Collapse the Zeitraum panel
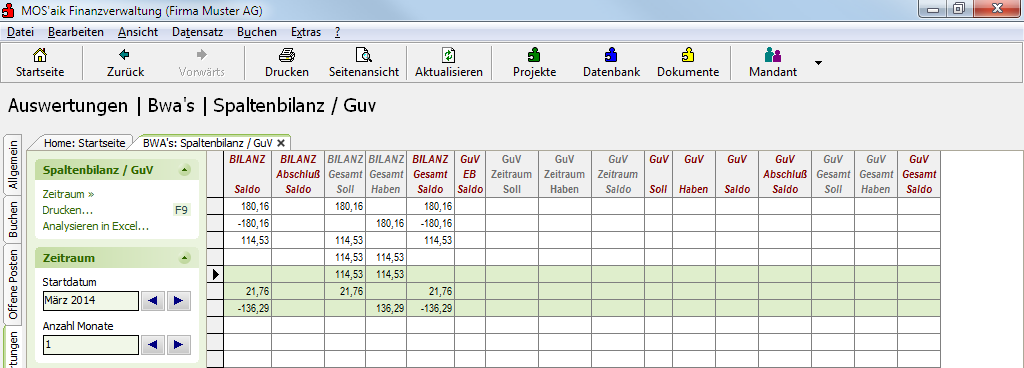 [185, 258]
